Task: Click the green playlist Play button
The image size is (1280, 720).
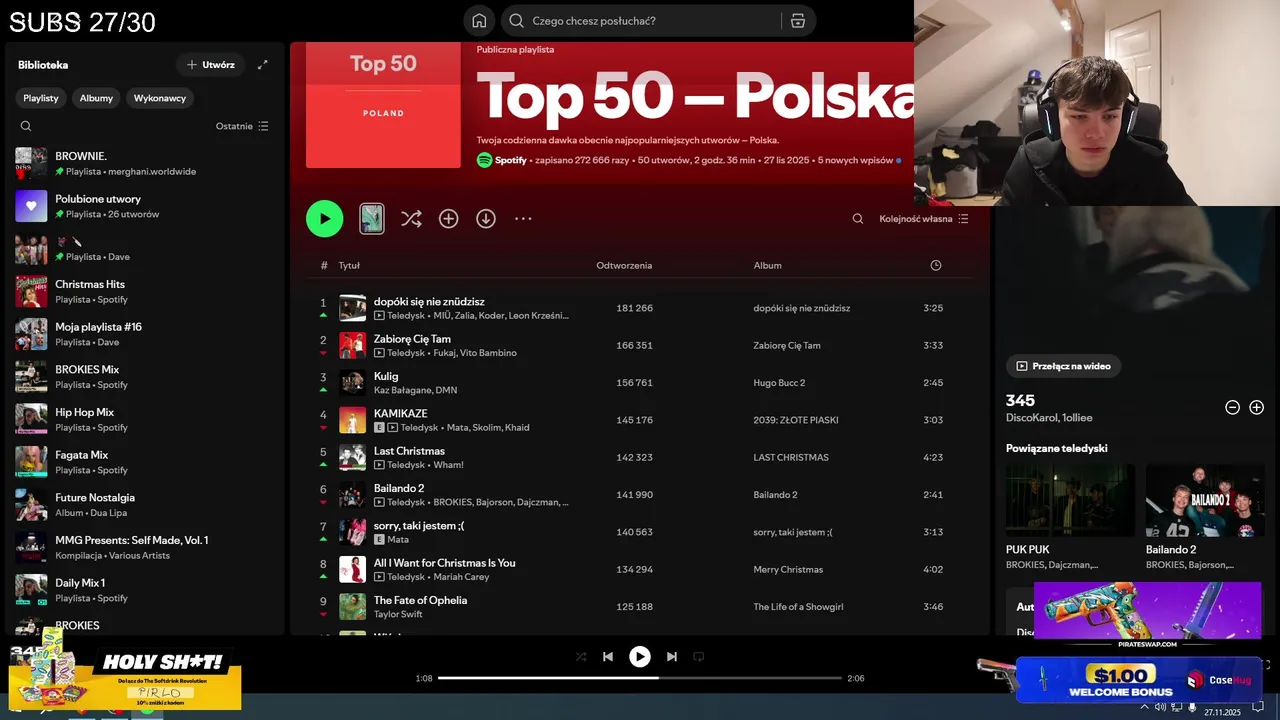Action: click(324, 219)
